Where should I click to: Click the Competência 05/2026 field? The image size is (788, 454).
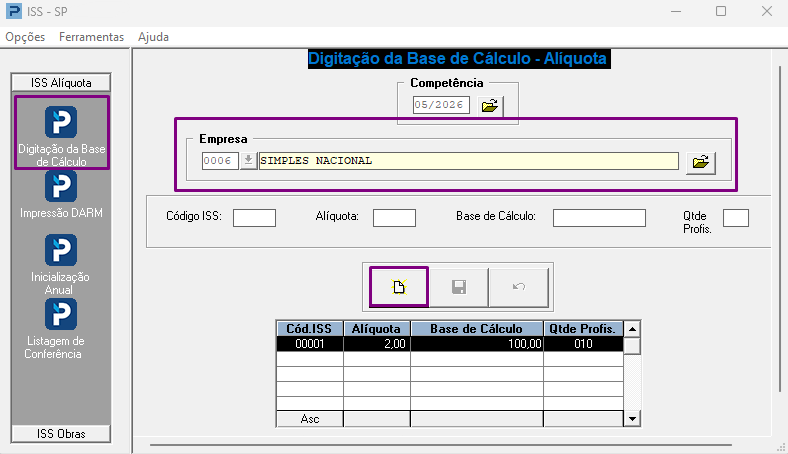tap(441, 105)
